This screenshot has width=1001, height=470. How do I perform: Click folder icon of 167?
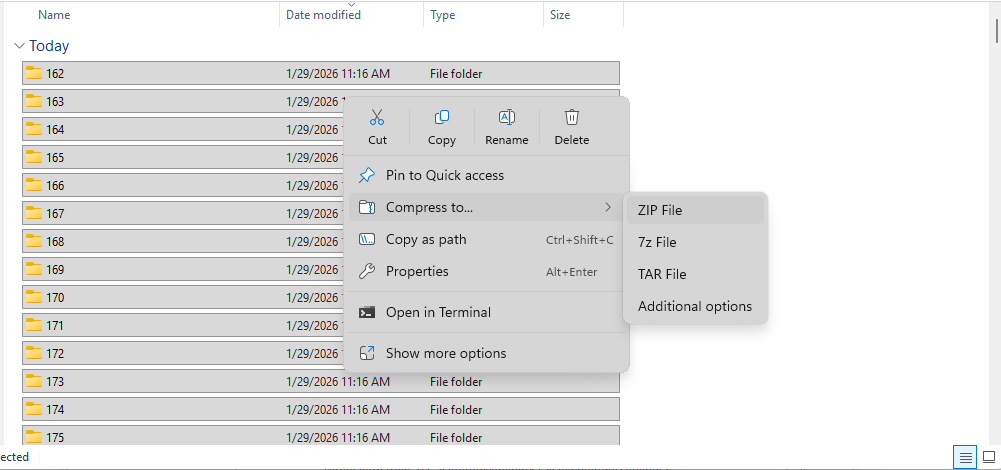(x=34, y=213)
